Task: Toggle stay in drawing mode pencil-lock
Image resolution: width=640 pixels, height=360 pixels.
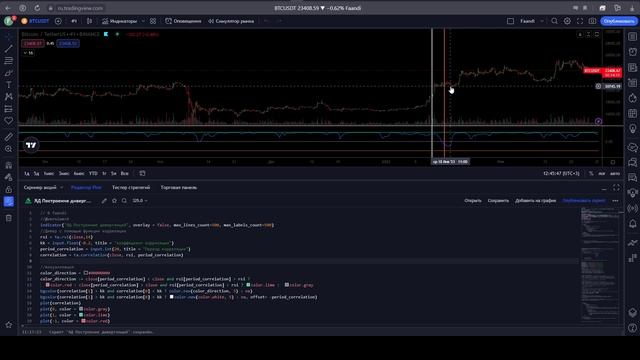Action: pos(9,177)
